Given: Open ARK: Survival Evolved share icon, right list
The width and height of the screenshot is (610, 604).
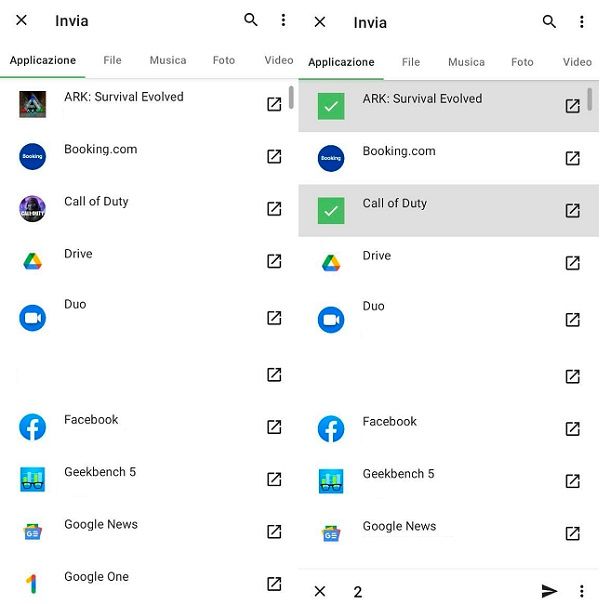Looking at the screenshot, I should (x=573, y=106).
